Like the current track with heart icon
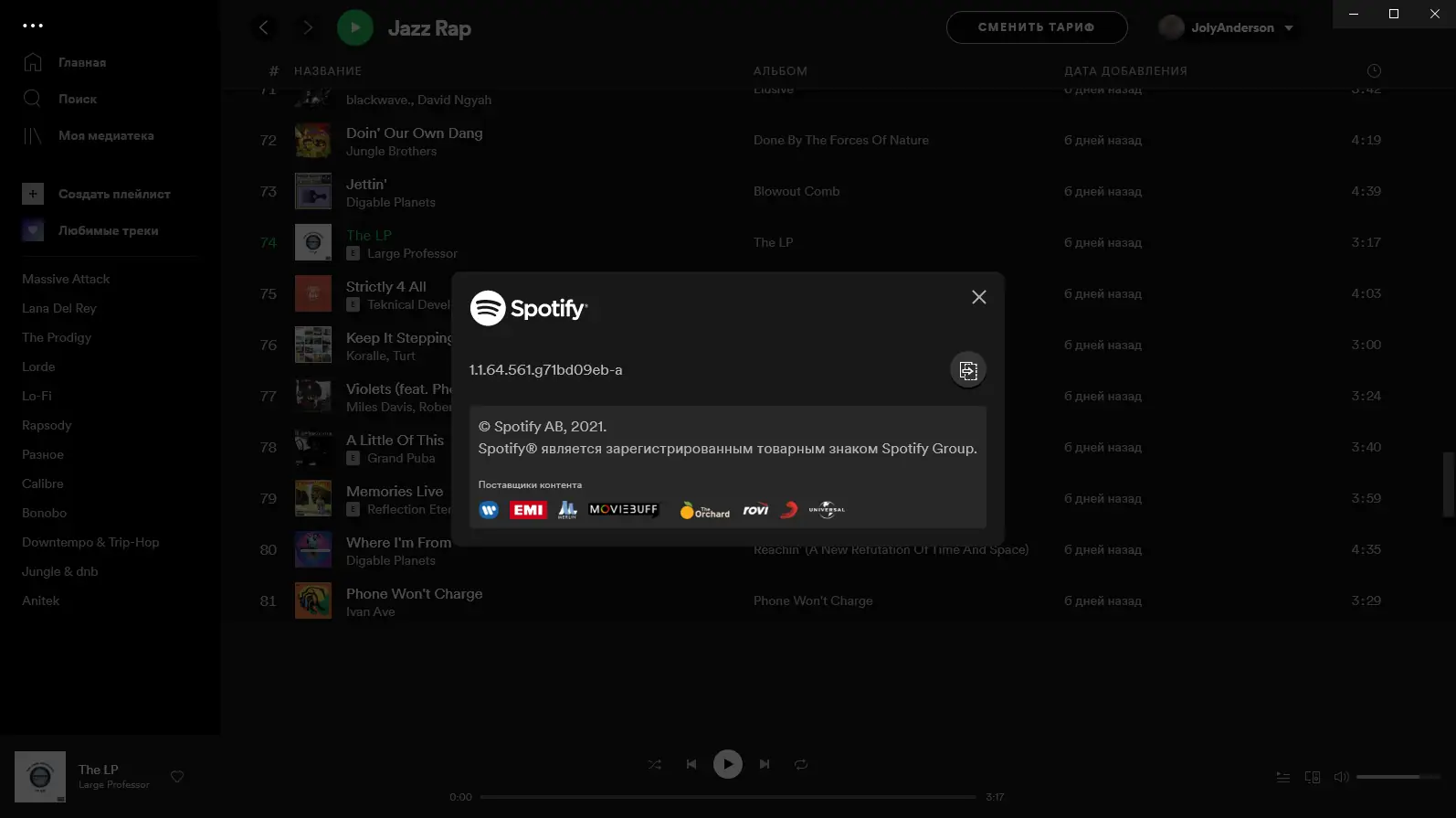This screenshot has width=1456, height=818. pyautogui.click(x=177, y=777)
